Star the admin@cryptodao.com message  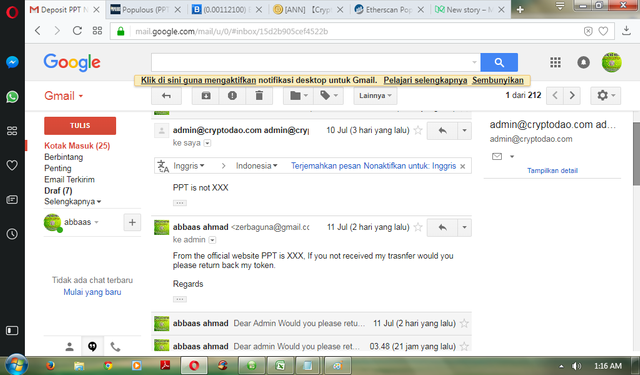click(418, 130)
